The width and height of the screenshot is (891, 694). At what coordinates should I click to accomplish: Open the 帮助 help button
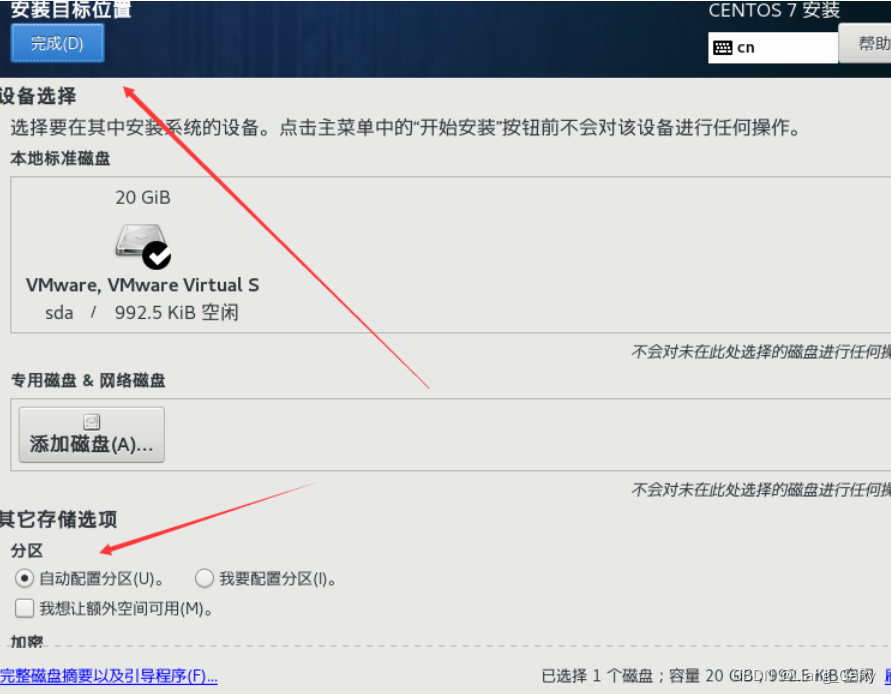(867, 43)
